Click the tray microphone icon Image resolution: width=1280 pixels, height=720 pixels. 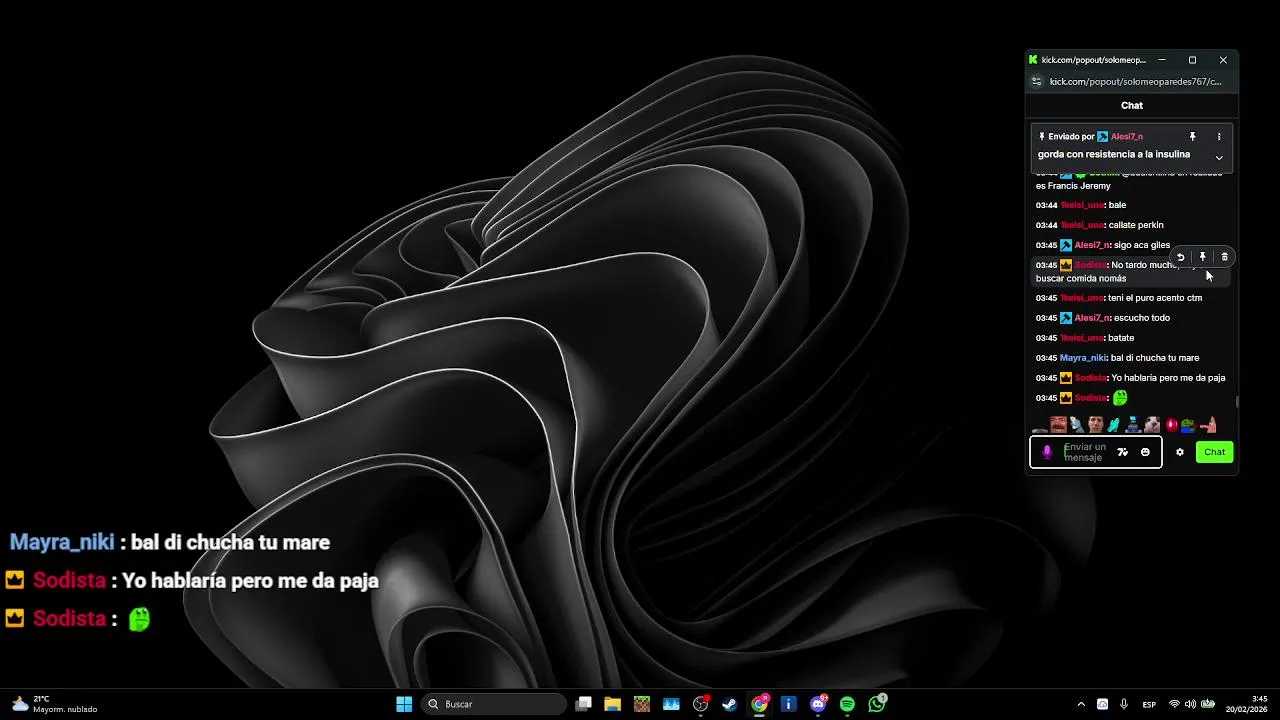(x=1124, y=704)
